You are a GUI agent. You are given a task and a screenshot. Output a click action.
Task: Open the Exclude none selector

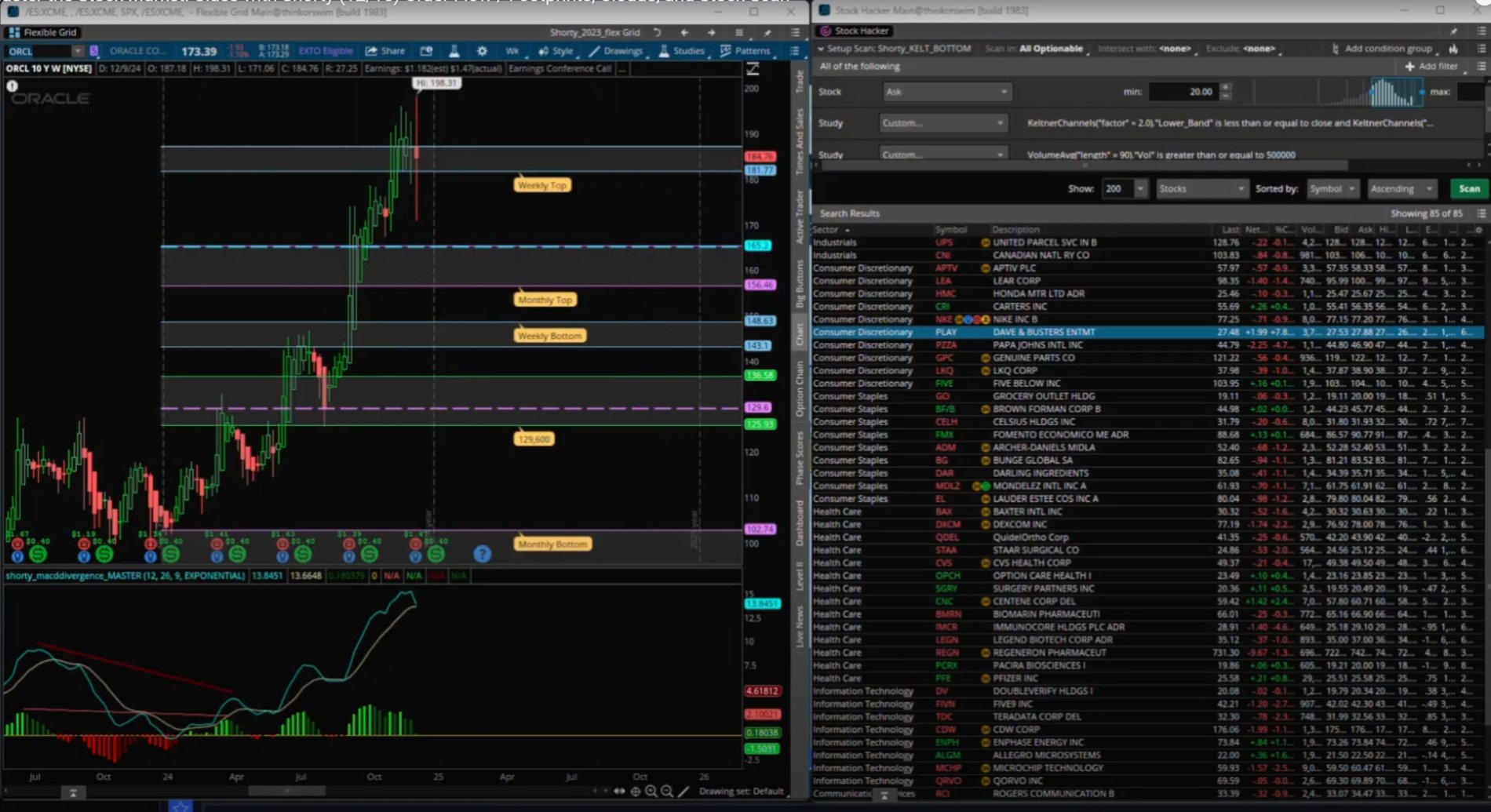(1260, 49)
